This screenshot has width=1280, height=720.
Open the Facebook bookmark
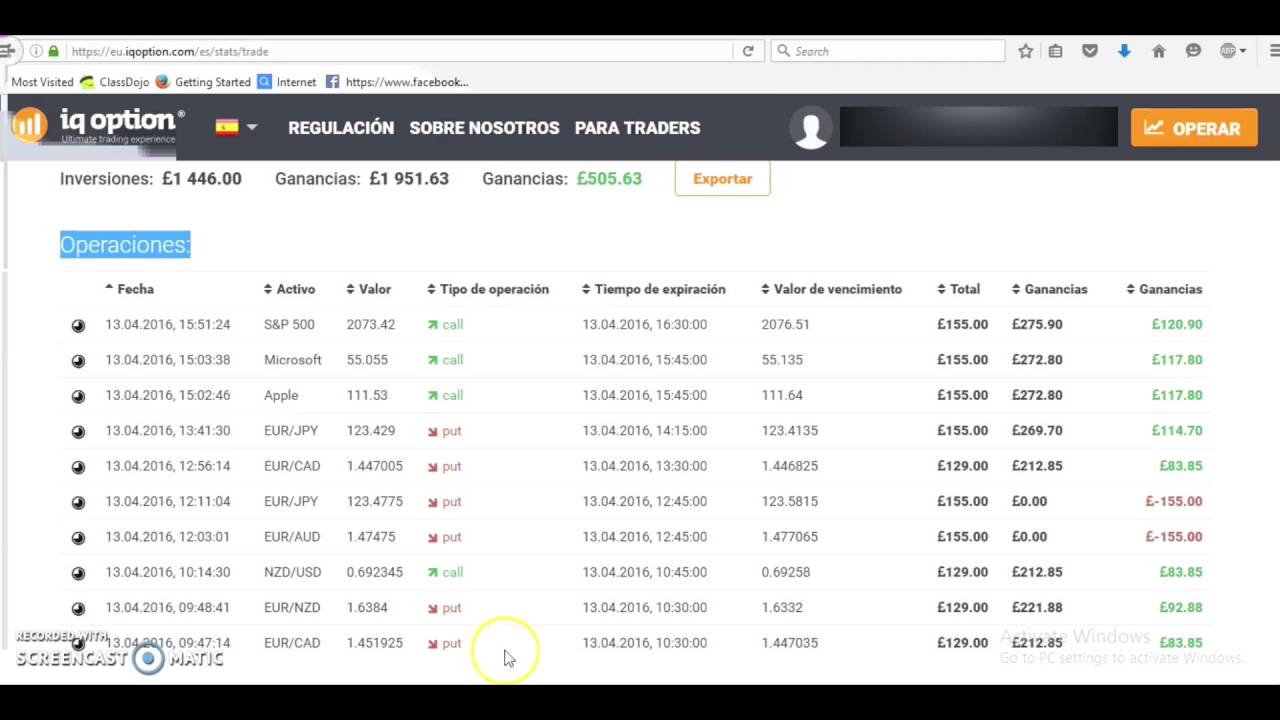pos(396,82)
